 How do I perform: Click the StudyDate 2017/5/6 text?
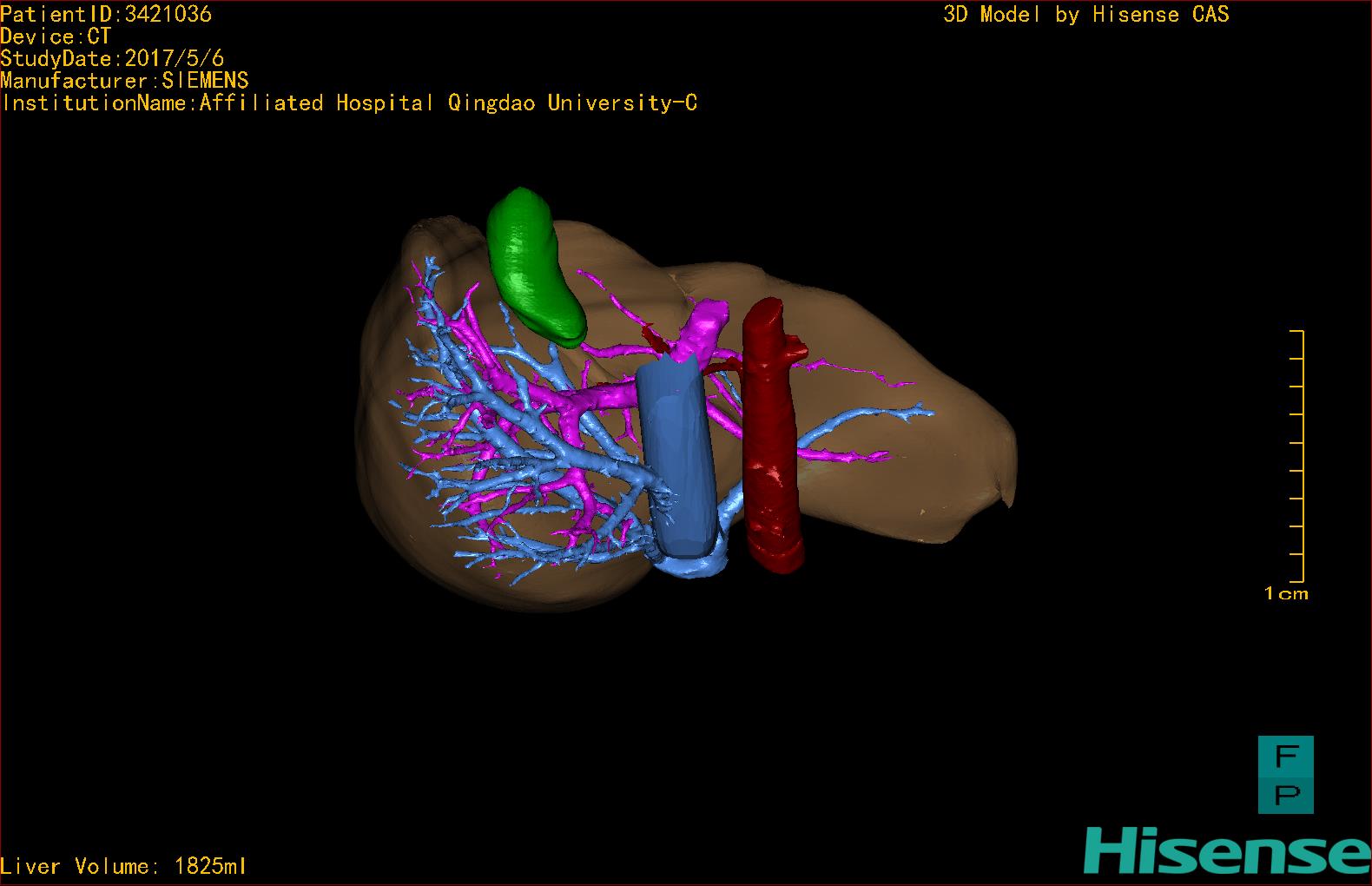[x=112, y=58]
